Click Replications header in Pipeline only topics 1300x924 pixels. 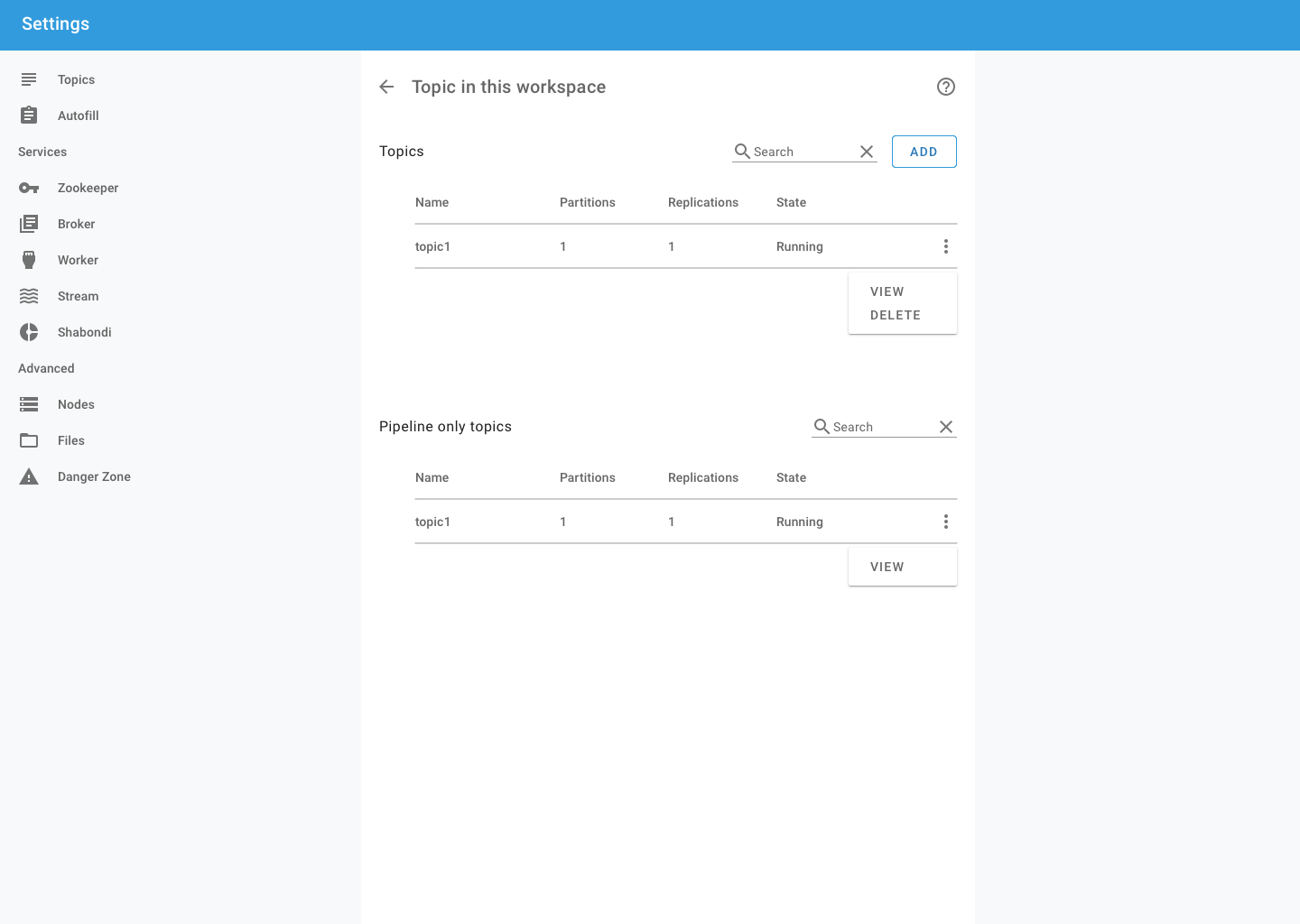pyautogui.click(x=703, y=477)
